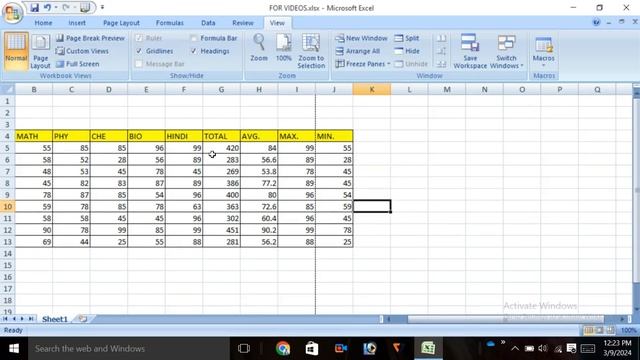Select the cell containing 90.2
This screenshot has height=360, width=640.
point(259,230)
